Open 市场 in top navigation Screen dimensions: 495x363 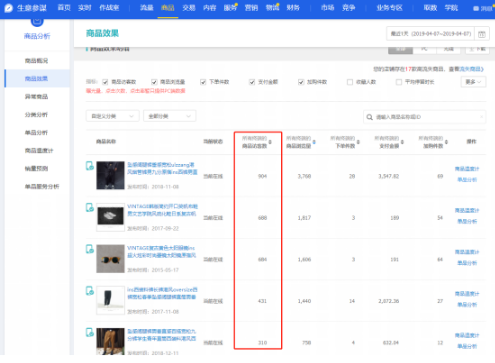pyautogui.click(x=328, y=8)
